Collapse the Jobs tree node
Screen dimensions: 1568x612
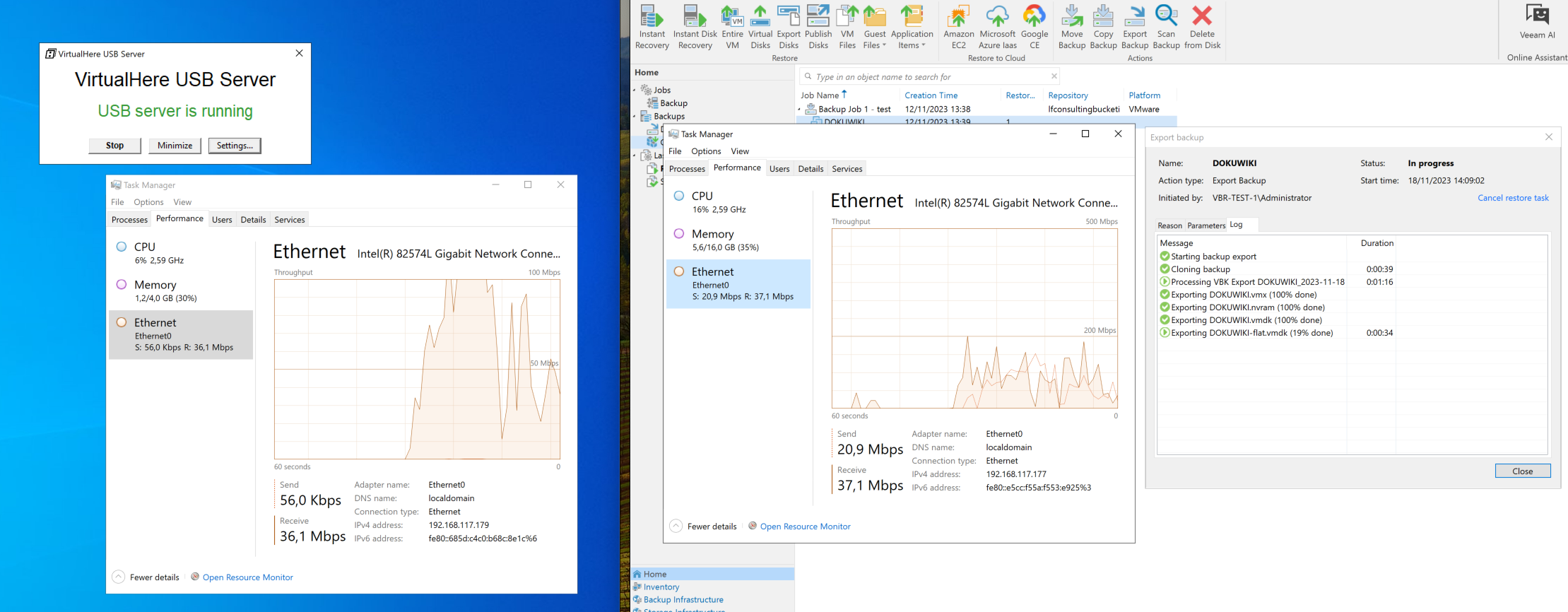635,90
